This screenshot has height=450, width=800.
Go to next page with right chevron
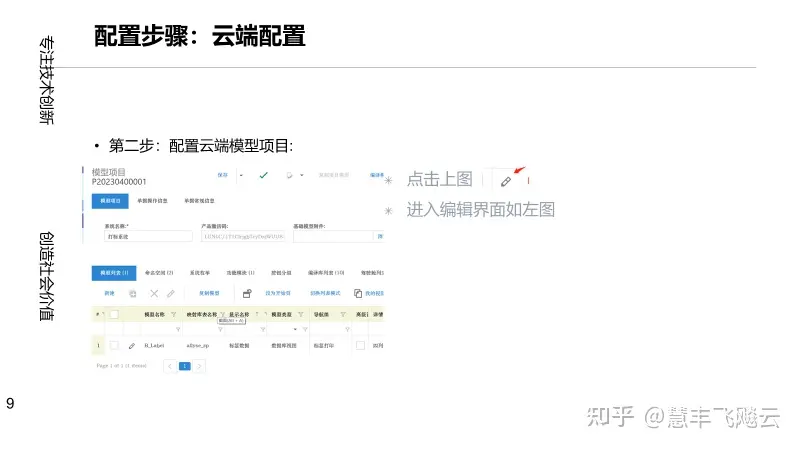pos(199,366)
